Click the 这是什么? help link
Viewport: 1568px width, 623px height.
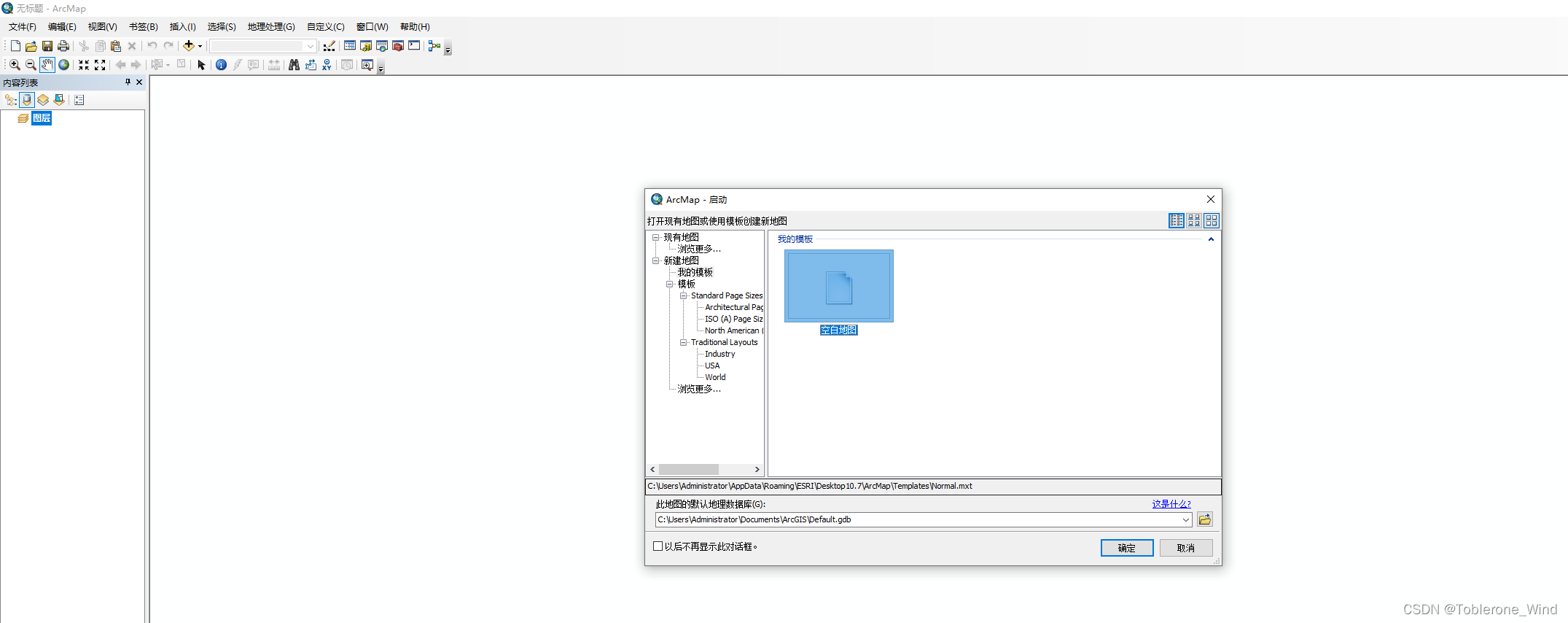pos(1171,504)
